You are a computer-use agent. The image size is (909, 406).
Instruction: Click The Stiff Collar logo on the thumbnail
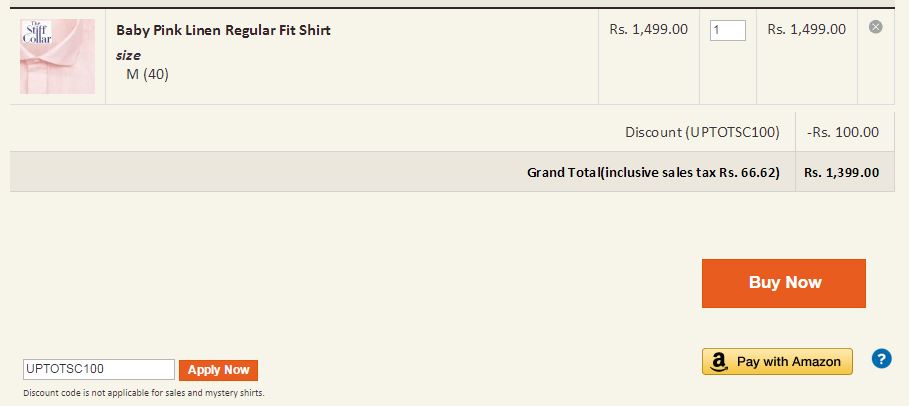coord(37,31)
